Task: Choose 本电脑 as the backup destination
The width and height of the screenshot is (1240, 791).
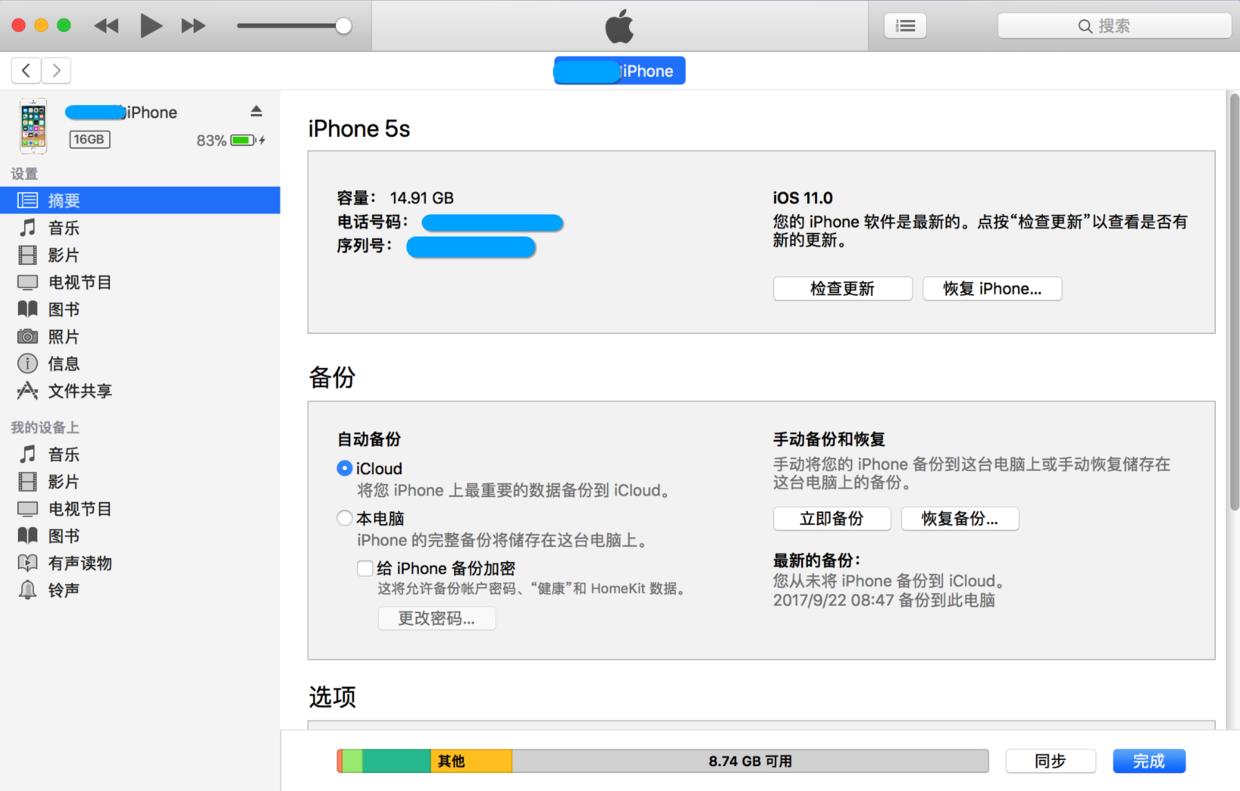Action: [344, 518]
